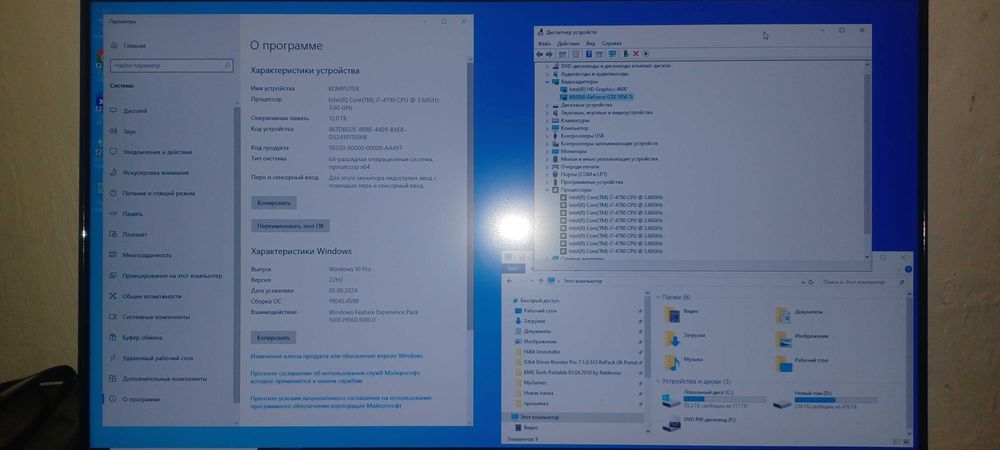The width and height of the screenshot is (1000, 450).
Task: Select Intel(R) HD Graphics 4600
Action: tap(598, 89)
